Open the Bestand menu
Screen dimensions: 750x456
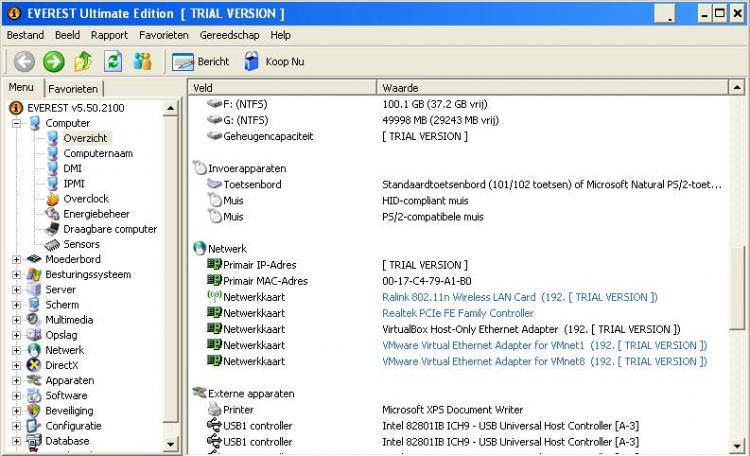tap(25, 35)
